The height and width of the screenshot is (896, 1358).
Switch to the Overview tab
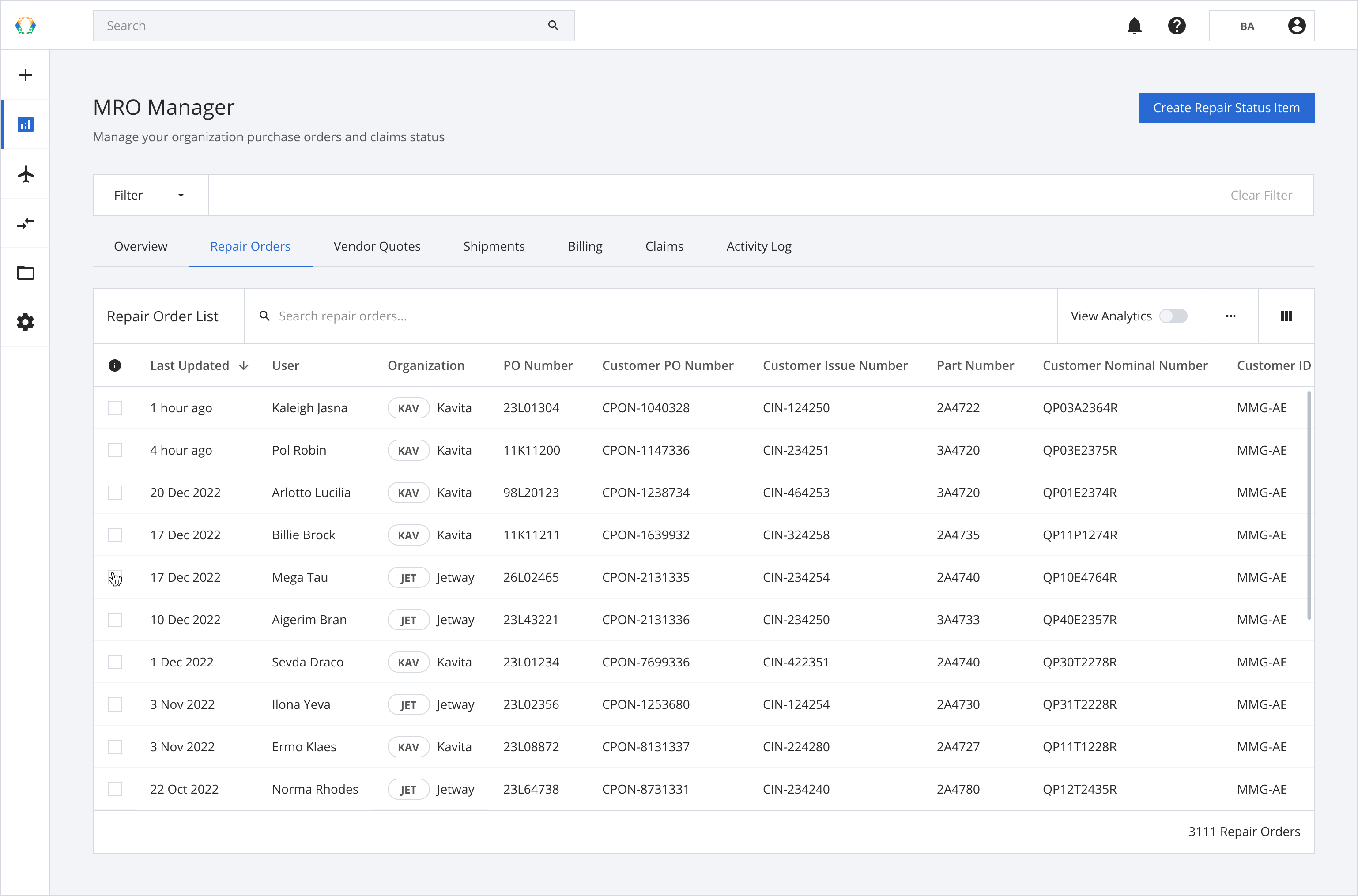point(140,246)
